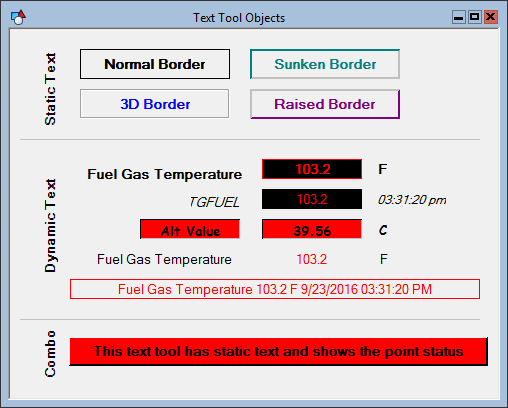Click the vertical Dynamic Text section label
508x408 pixels.
[50, 226]
